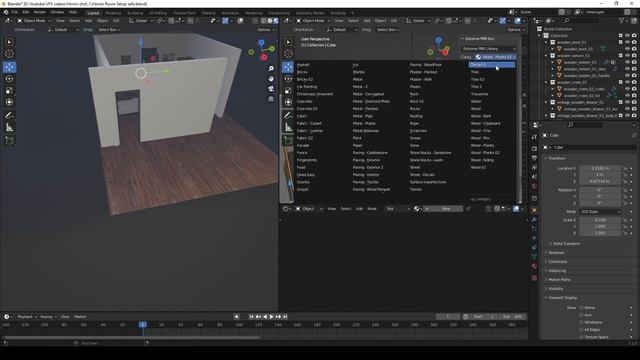Expand the Relations panel
The width and height of the screenshot is (640, 360).
(556, 253)
